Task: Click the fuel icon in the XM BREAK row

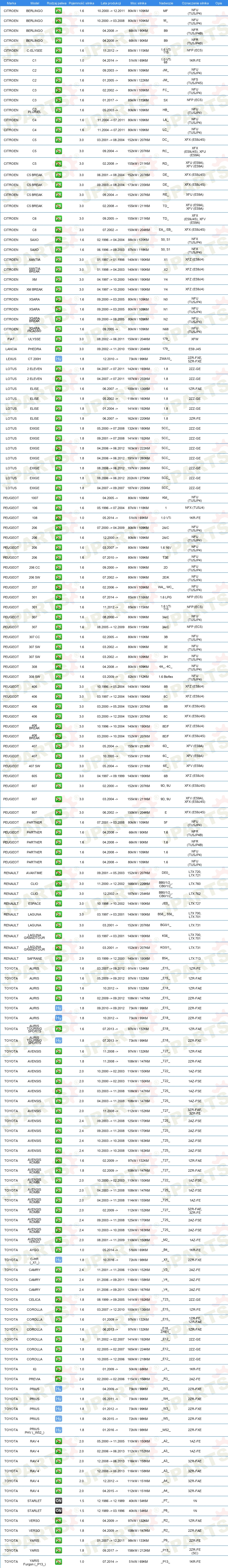Action: (x=58, y=290)
